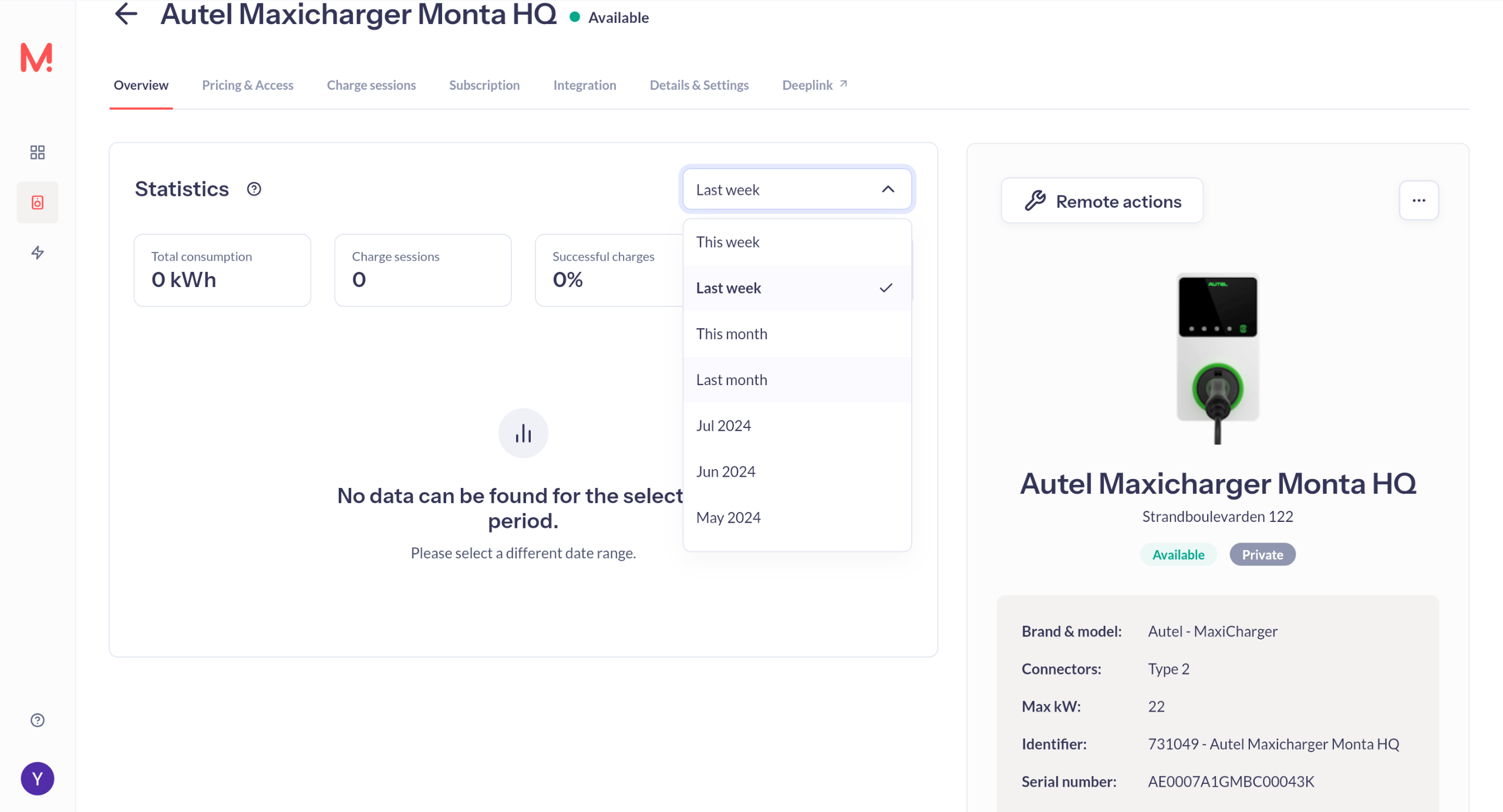Click serial number AE0007A1GMBC00043K
1503x812 pixels.
pos(1231,781)
